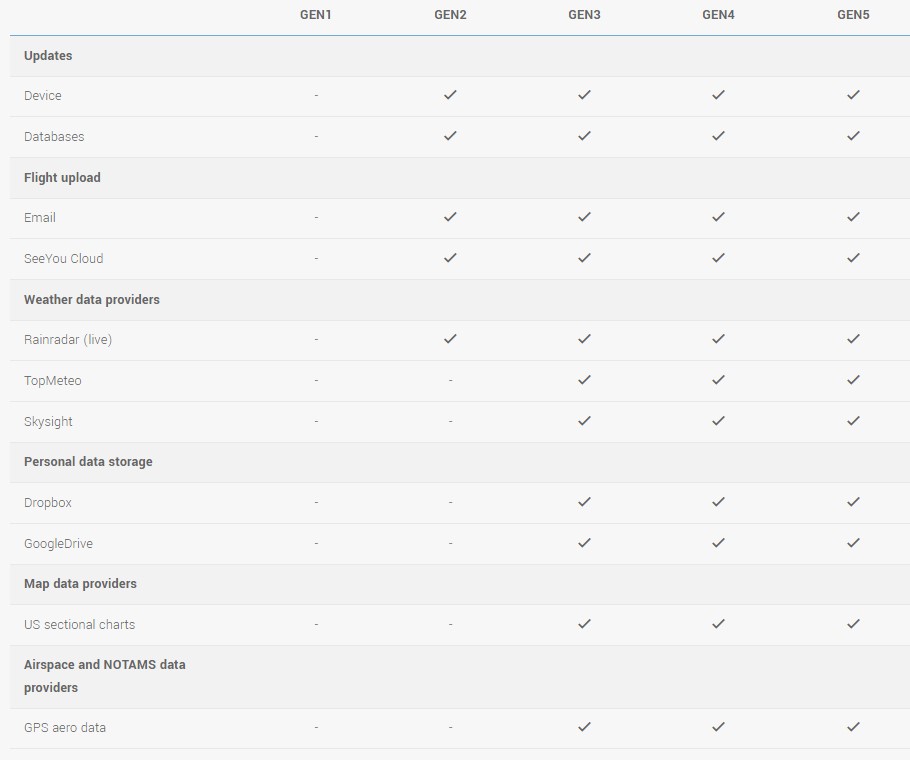Screen dimensions: 910x760
Task: Click the SeeYou Cloud row label
Action: 64,259
